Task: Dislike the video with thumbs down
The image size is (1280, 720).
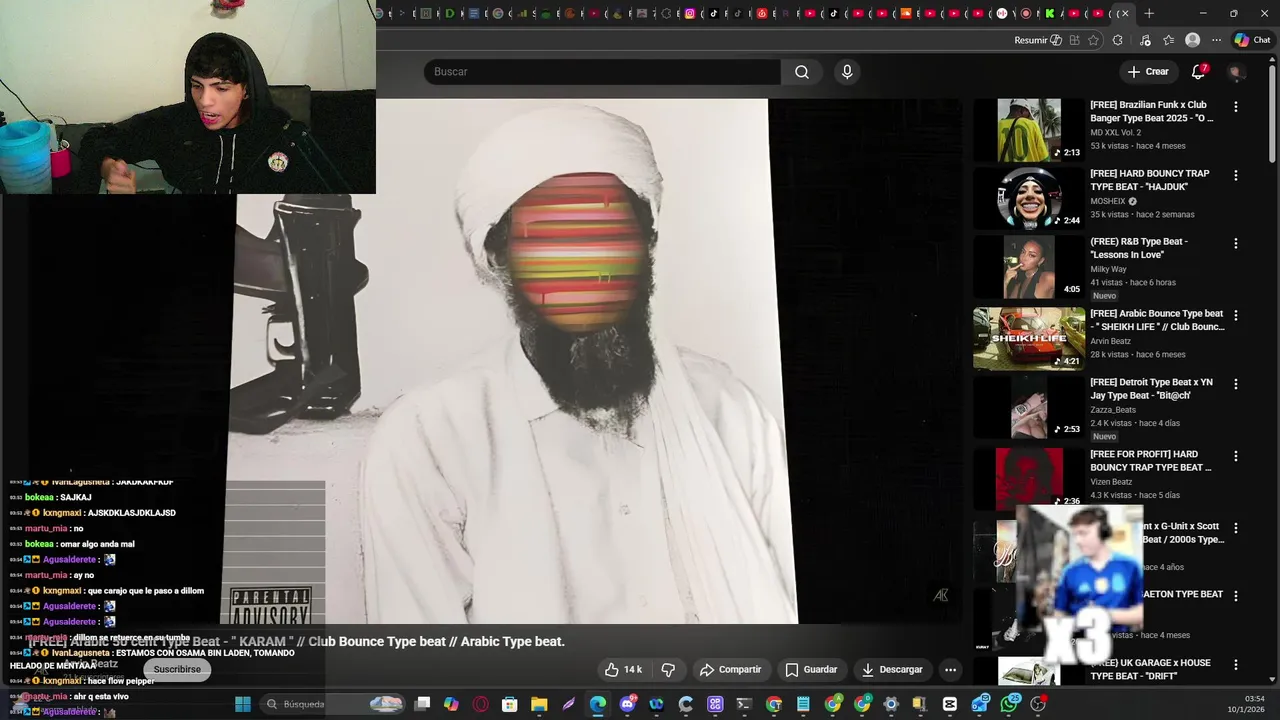Action: 668,669
